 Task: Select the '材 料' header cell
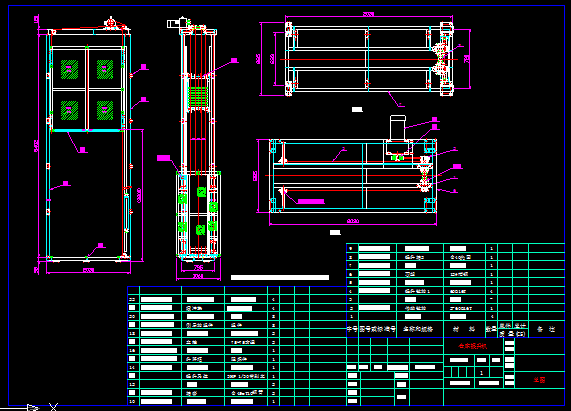point(464,329)
